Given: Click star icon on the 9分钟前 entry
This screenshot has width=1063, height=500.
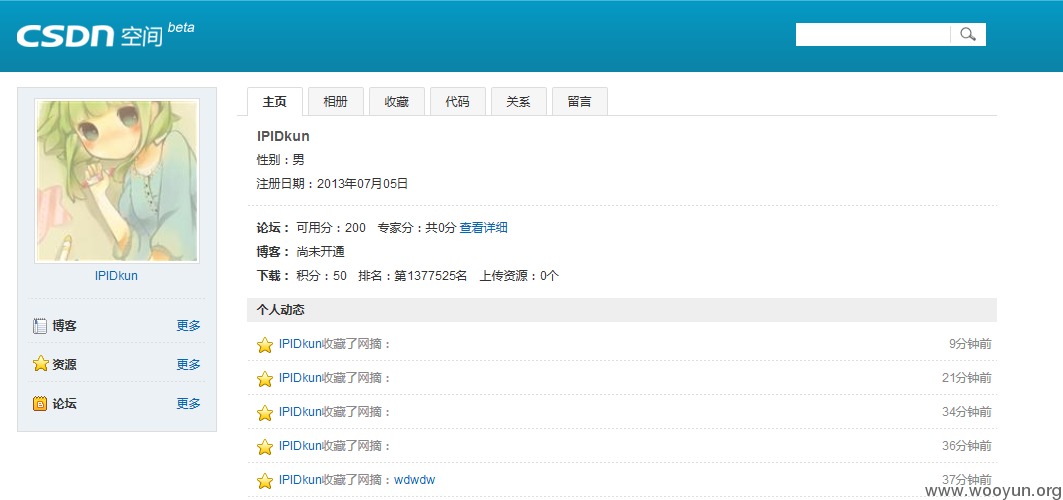Looking at the screenshot, I should click(x=264, y=345).
